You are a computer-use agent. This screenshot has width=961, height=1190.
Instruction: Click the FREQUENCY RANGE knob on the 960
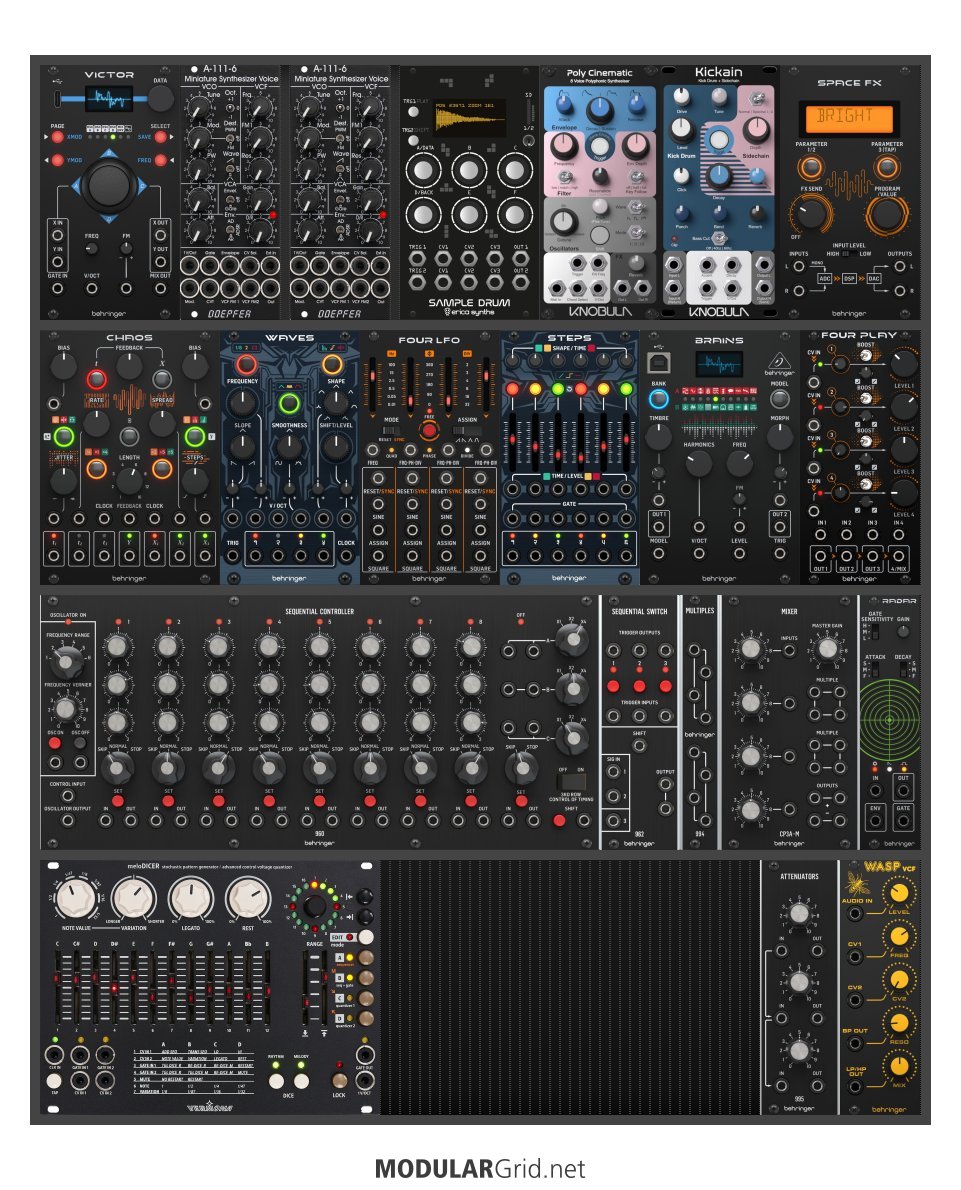(66, 661)
